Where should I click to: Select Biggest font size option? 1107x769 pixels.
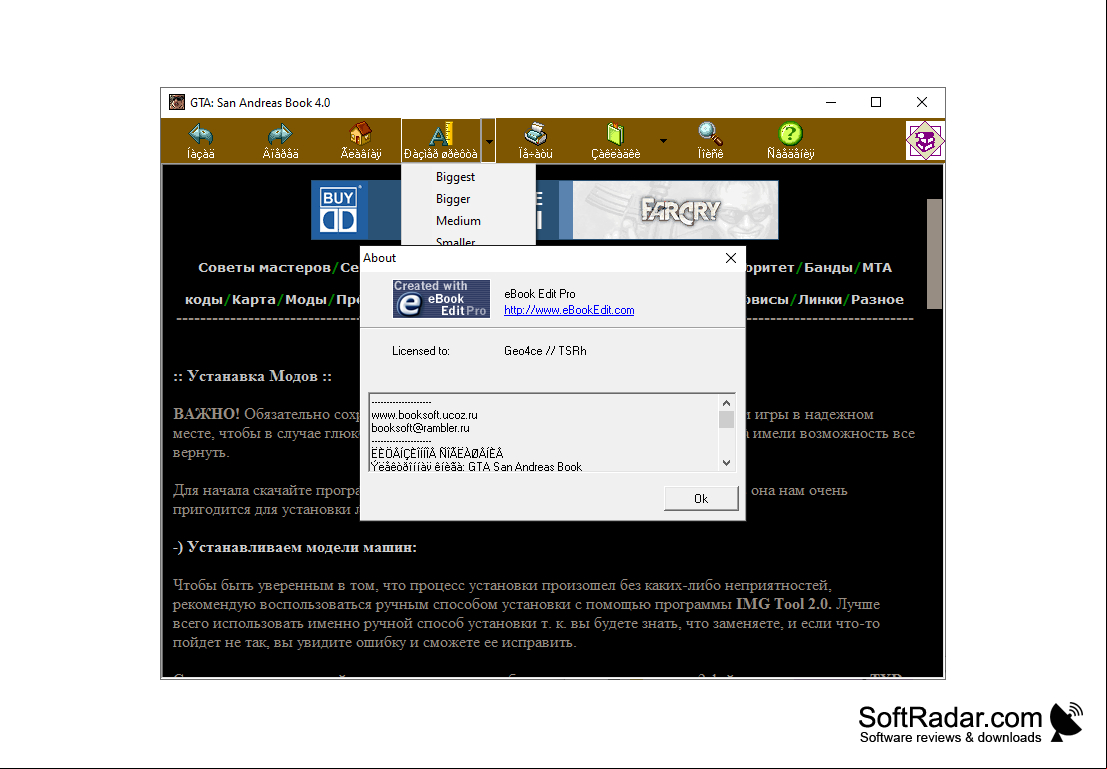click(x=455, y=177)
